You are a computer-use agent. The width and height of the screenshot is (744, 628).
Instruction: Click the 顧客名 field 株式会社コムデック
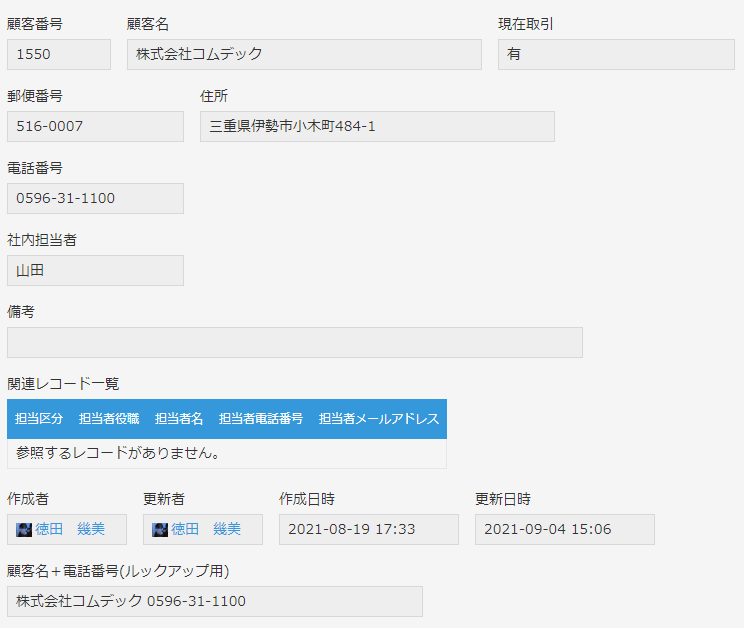pos(304,55)
